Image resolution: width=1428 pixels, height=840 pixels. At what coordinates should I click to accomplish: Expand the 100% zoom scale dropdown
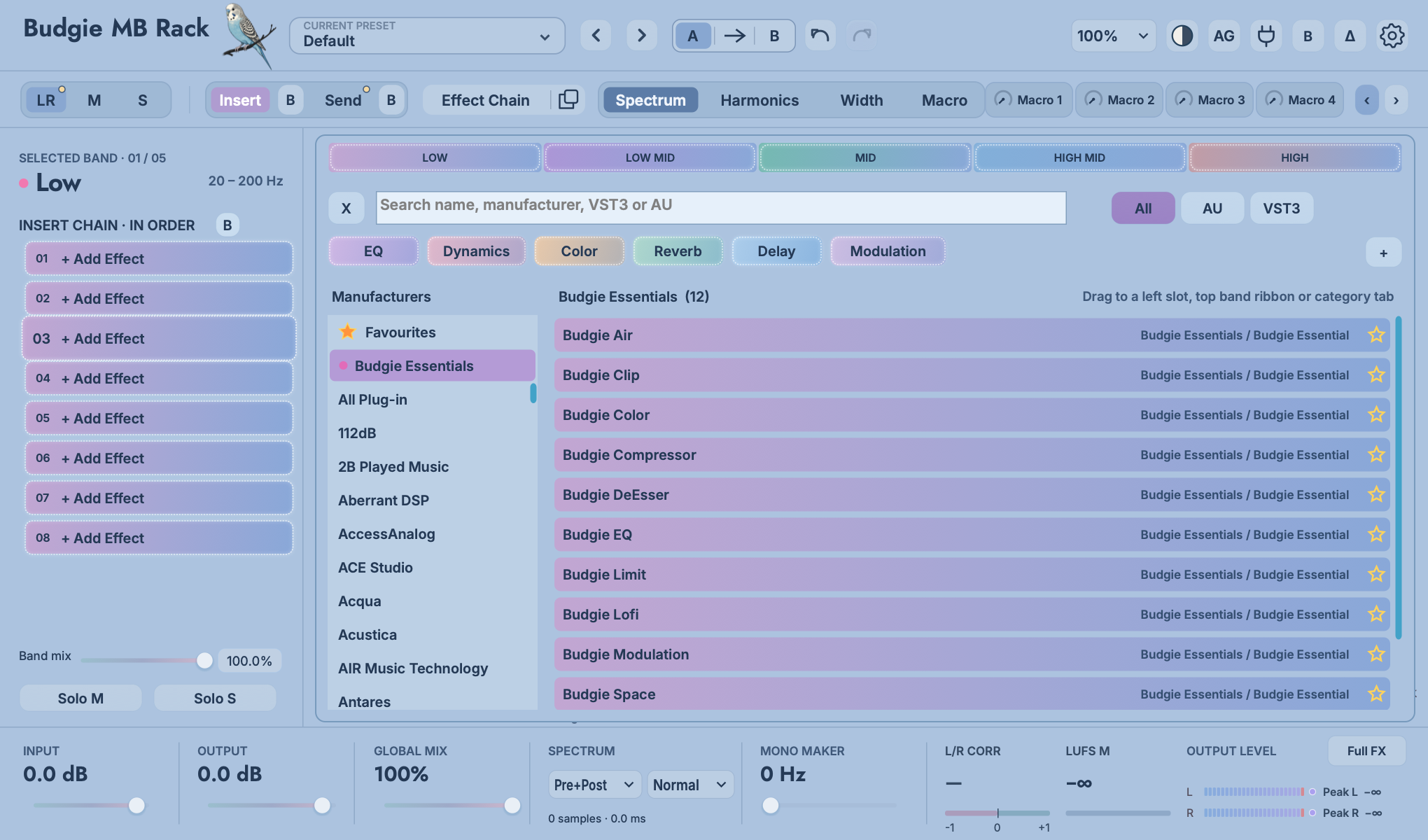[x=1113, y=36]
